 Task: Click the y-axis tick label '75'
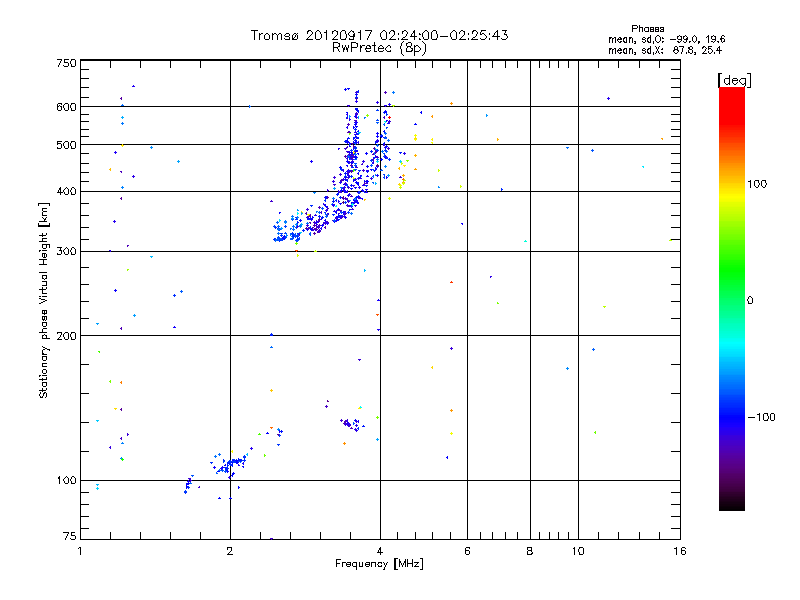[x=70, y=536]
